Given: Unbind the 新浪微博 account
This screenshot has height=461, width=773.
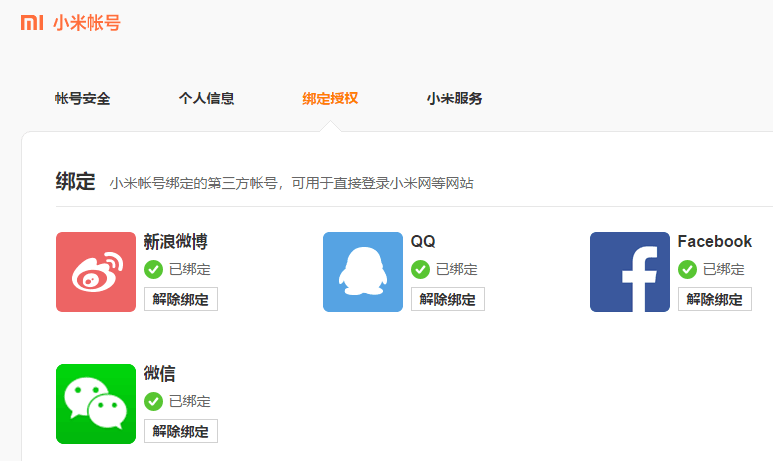Looking at the screenshot, I should 181,299.
